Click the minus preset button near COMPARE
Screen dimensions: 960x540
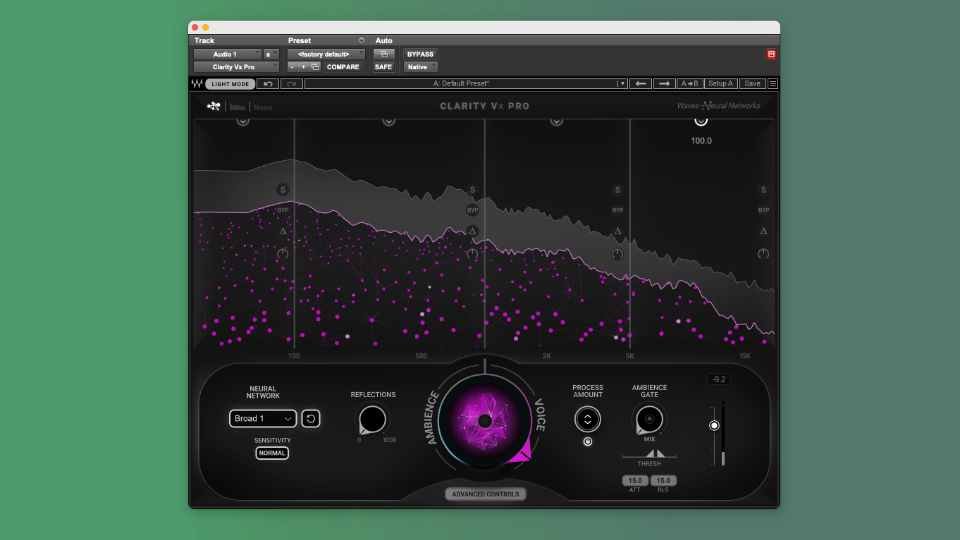(292, 67)
